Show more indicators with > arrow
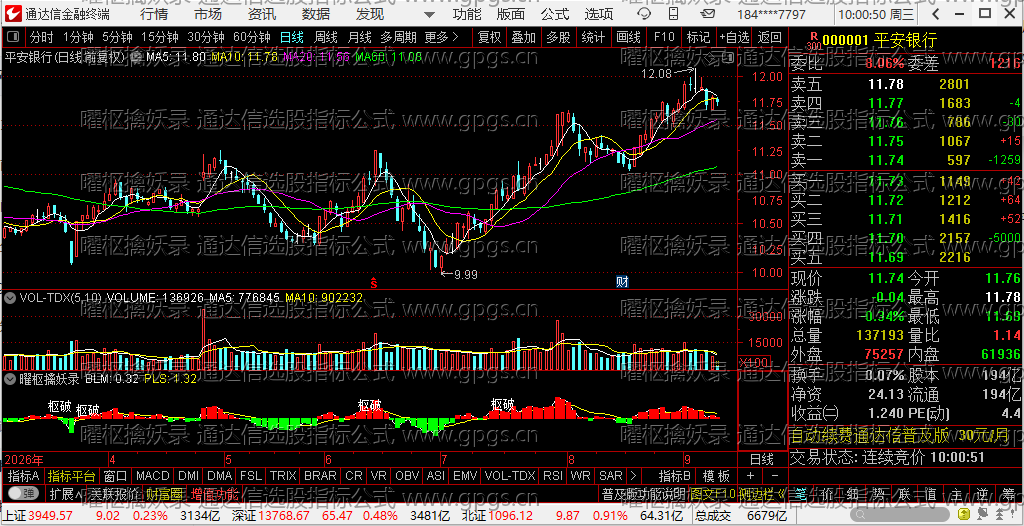 pyautogui.click(x=633, y=476)
